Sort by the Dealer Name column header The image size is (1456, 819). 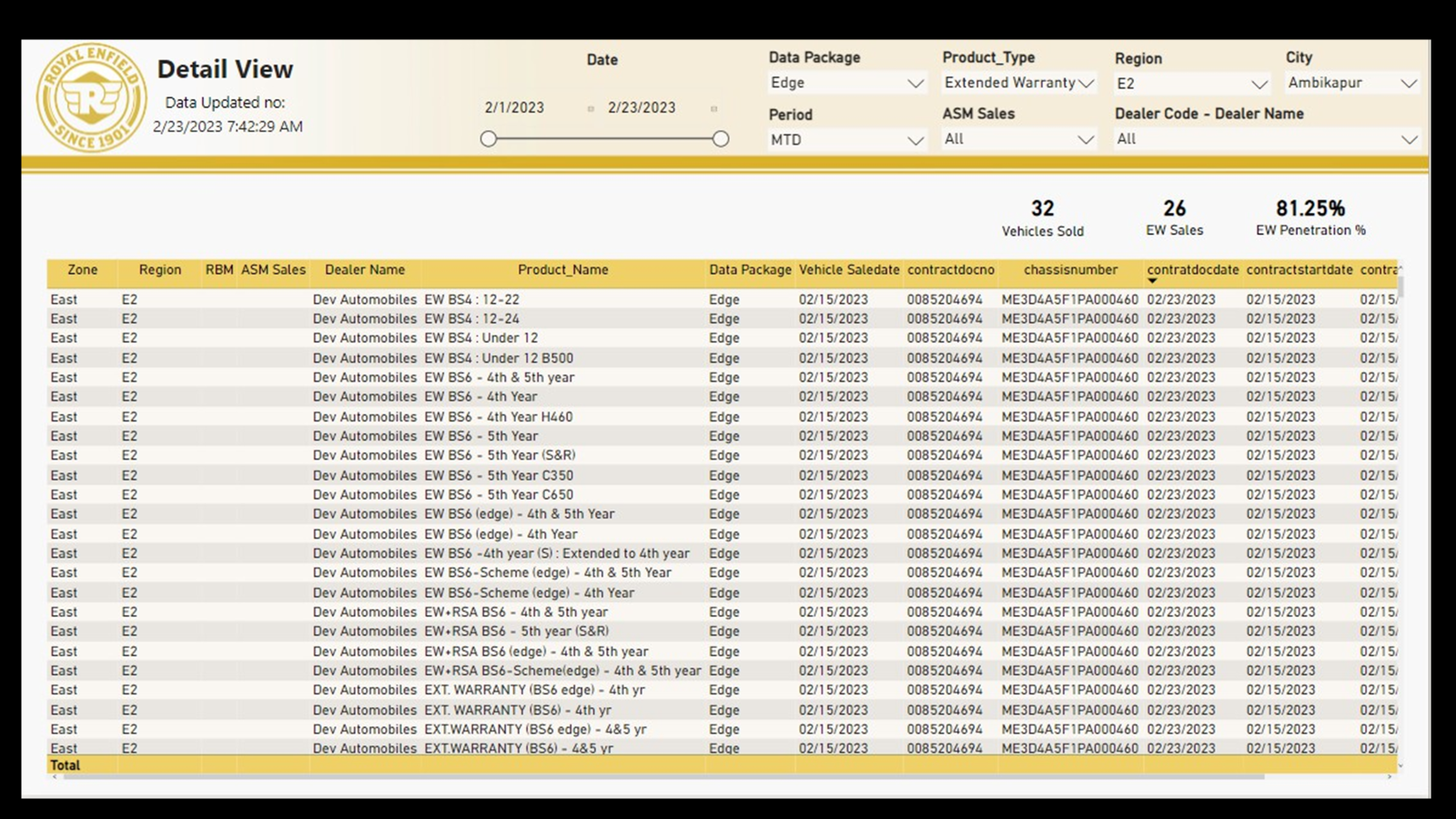(365, 270)
